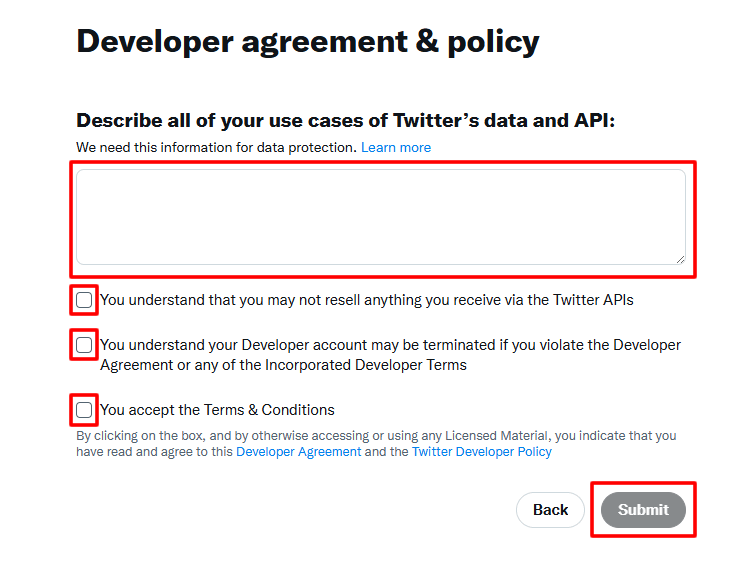Check the 'may not resell' checkbox
The image size is (747, 571).
click(84, 300)
